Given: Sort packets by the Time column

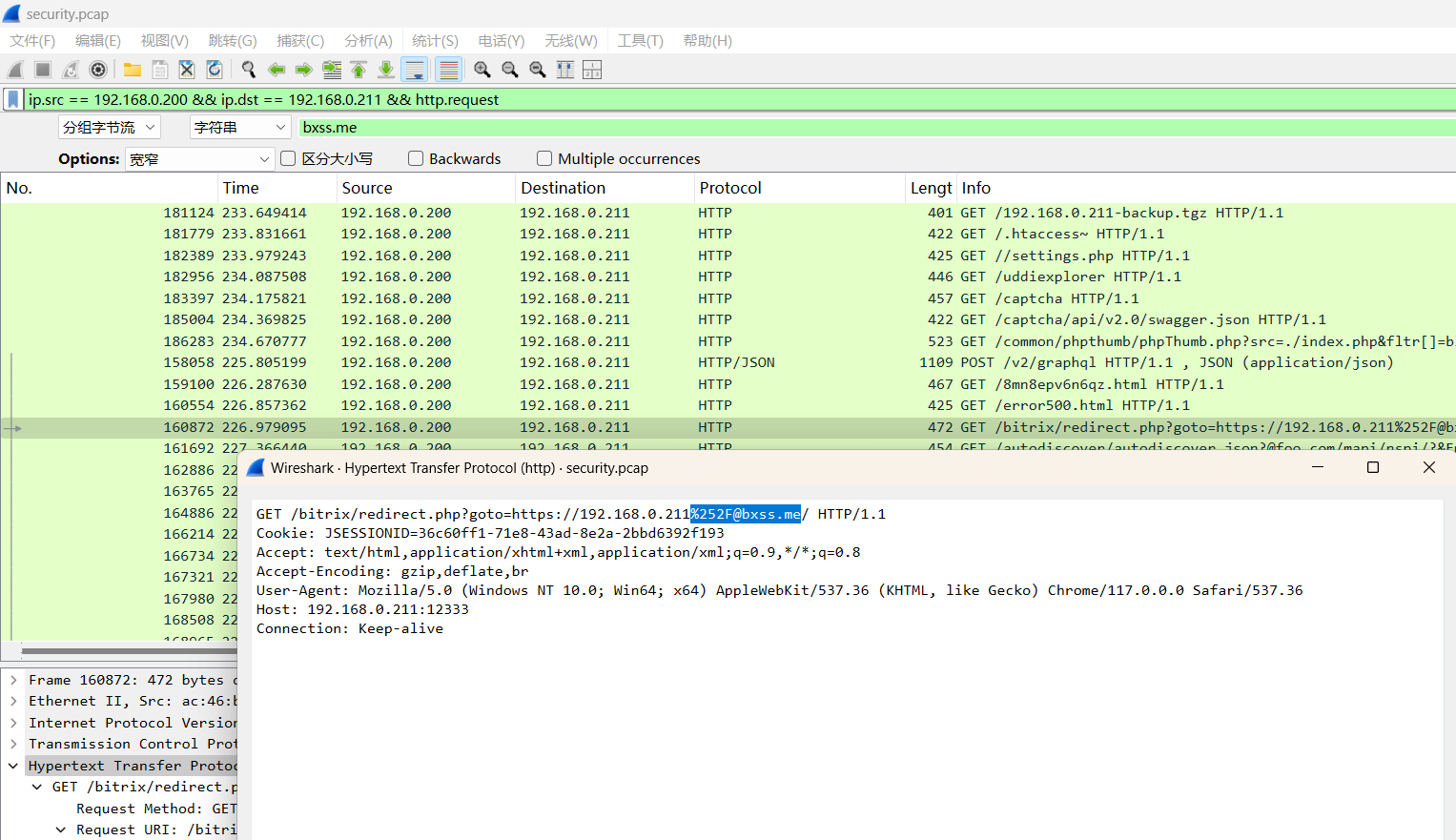Looking at the screenshot, I should coord(277,188).
